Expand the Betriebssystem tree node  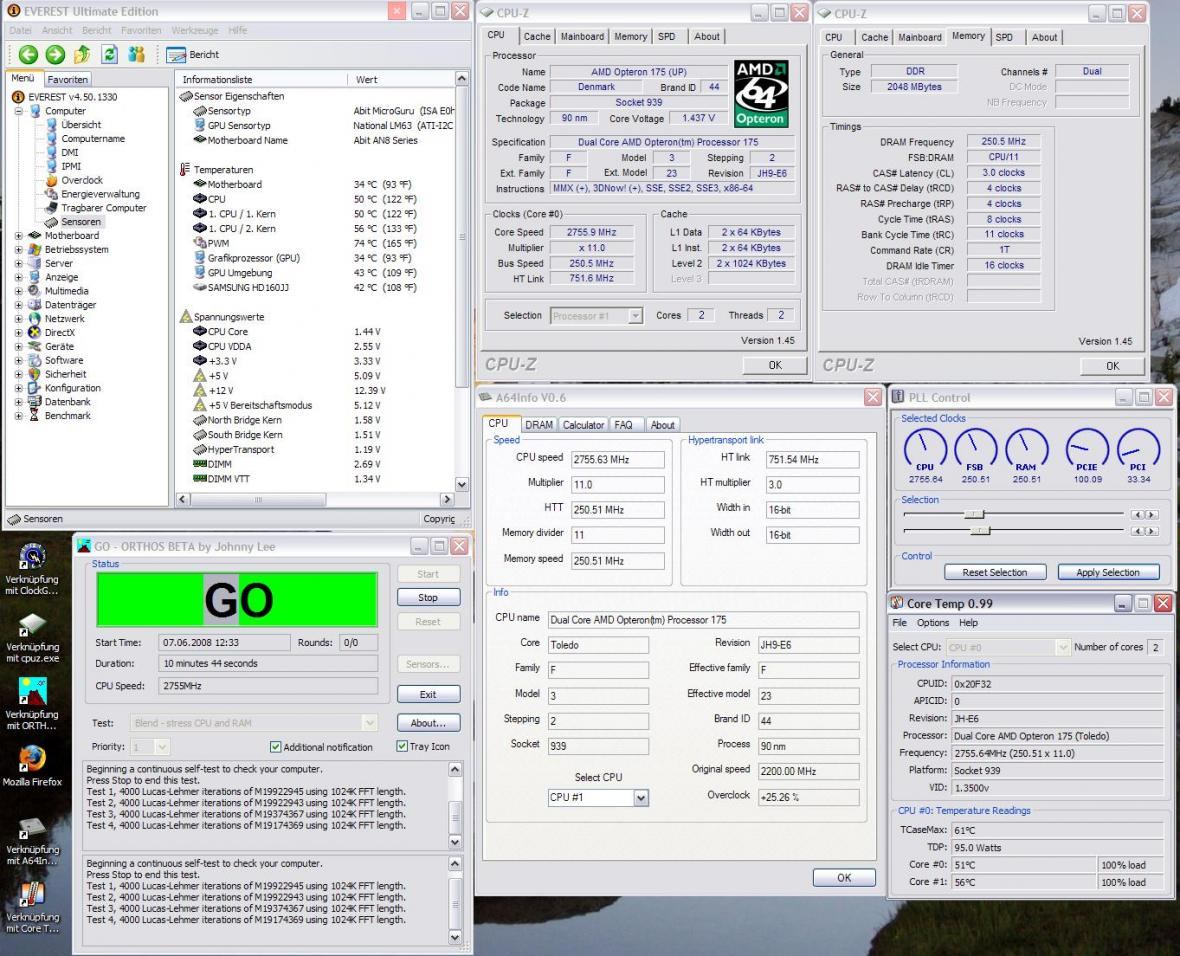(x=19, y=250)
